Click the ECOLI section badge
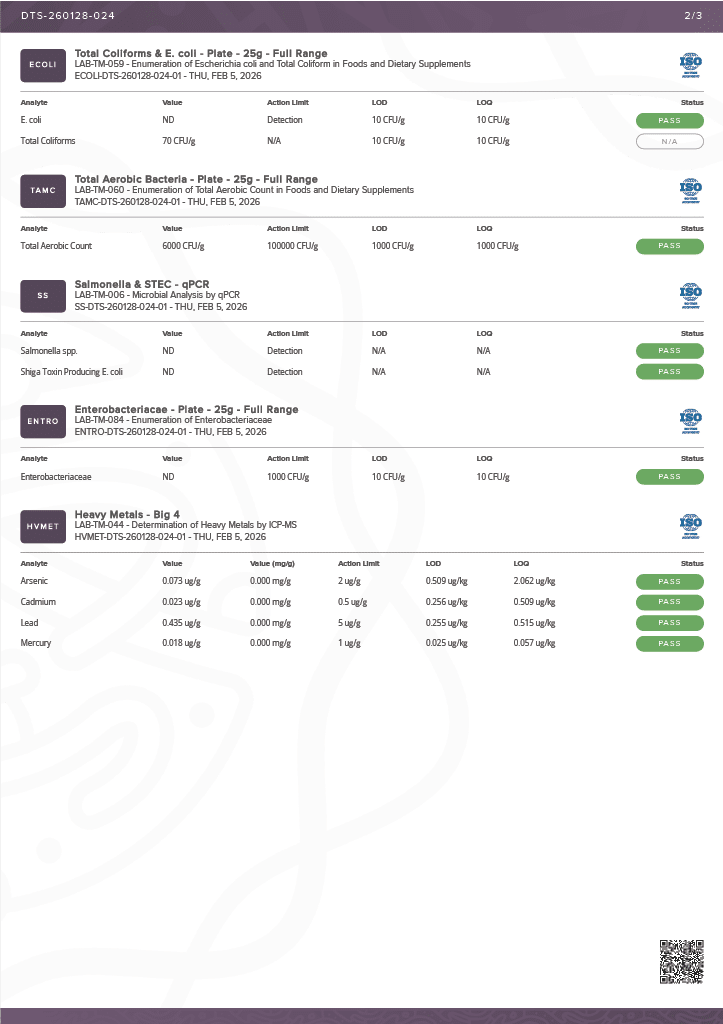The width and height of the screenshot is (723, 1024). pos(43,64)
